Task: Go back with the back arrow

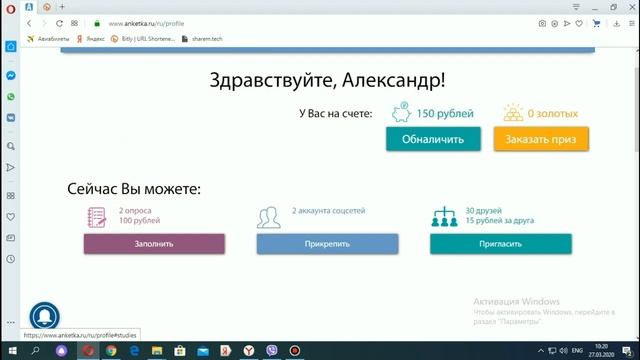Action: click(x=29, y=23)
